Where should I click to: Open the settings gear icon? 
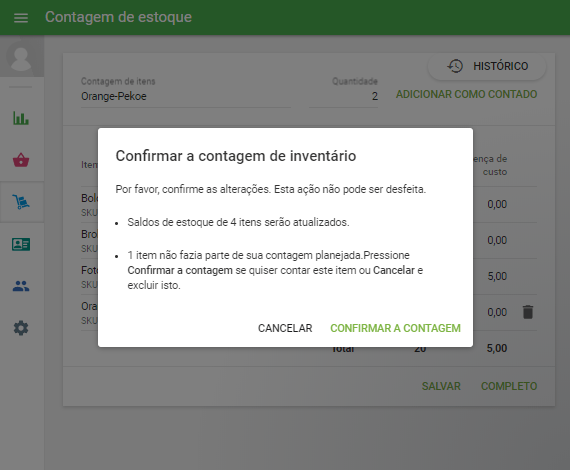21,328
